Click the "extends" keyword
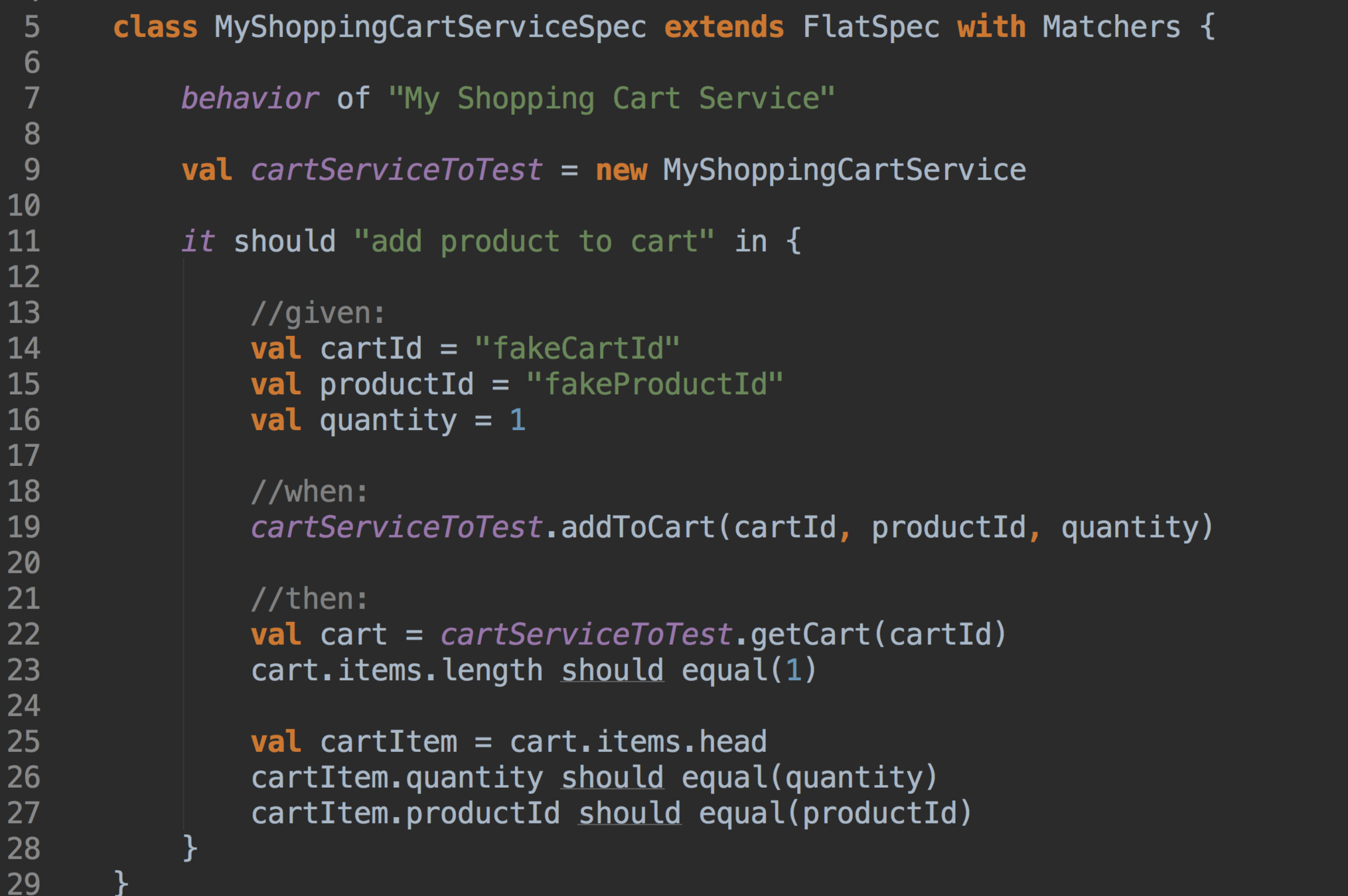Viewport: 1348px width, 896px height. [723, 28]
